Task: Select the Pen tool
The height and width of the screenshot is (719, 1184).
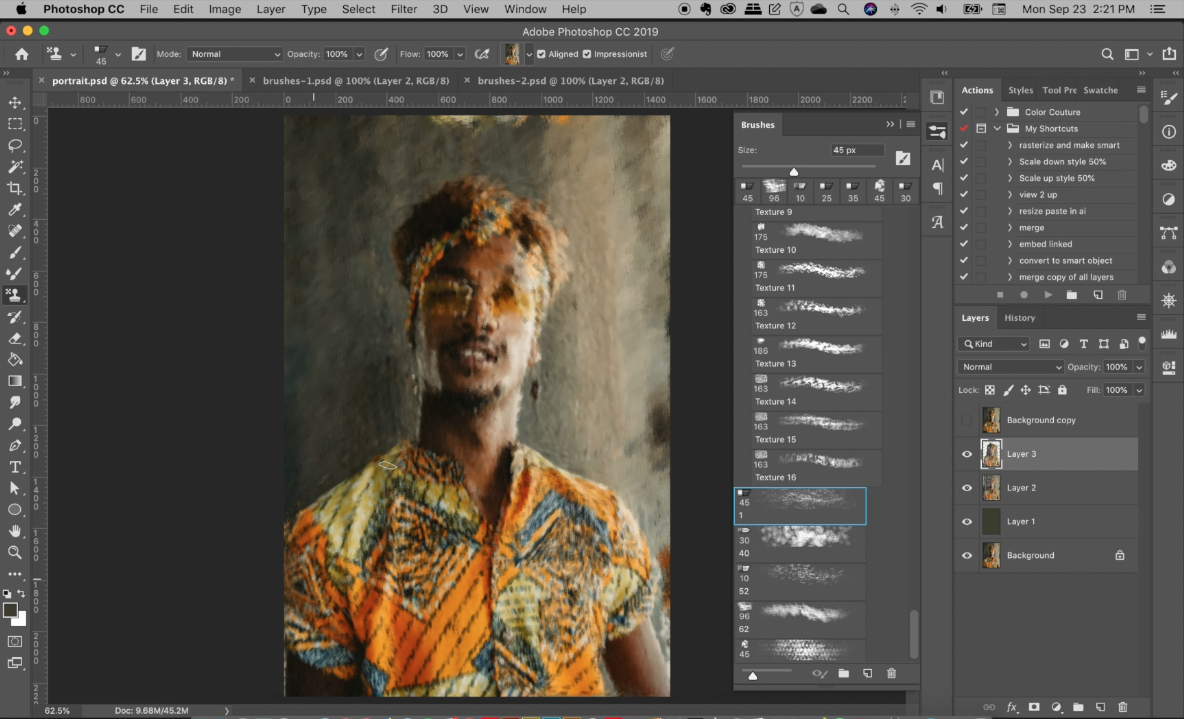Action: pos(14,446)
